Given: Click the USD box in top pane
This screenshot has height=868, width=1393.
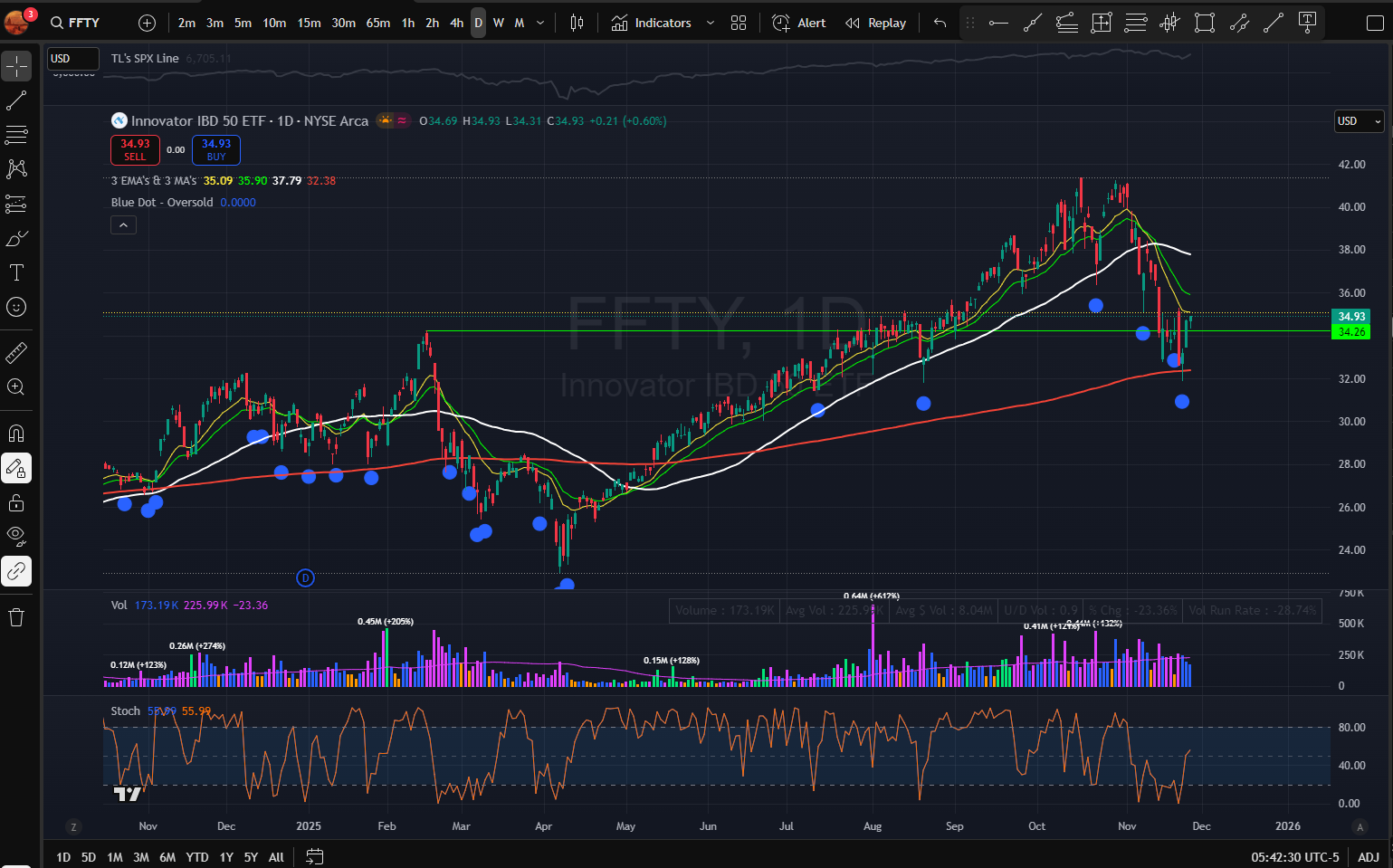Looking at the screenshot, I should [x=72, y=58].
